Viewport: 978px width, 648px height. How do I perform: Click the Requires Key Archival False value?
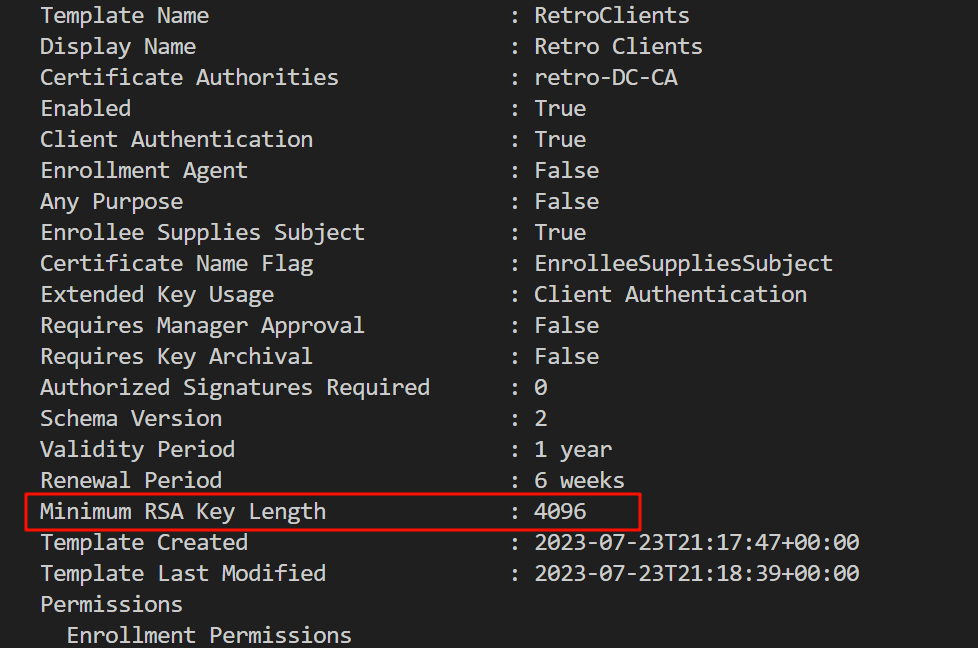[566, 357]
